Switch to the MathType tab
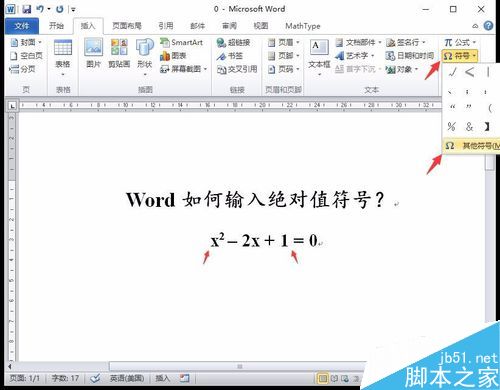500x390 pixels. tap(303, 26)
